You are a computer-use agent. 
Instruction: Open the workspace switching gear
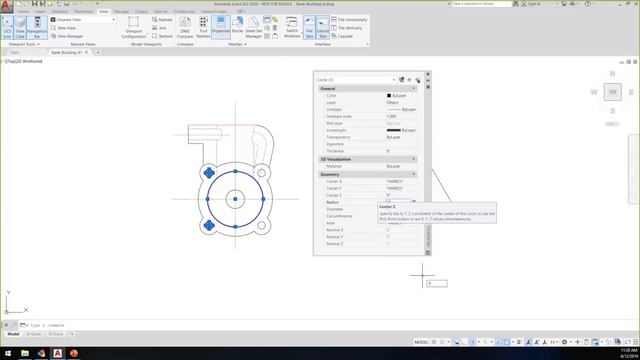[565, 342]
